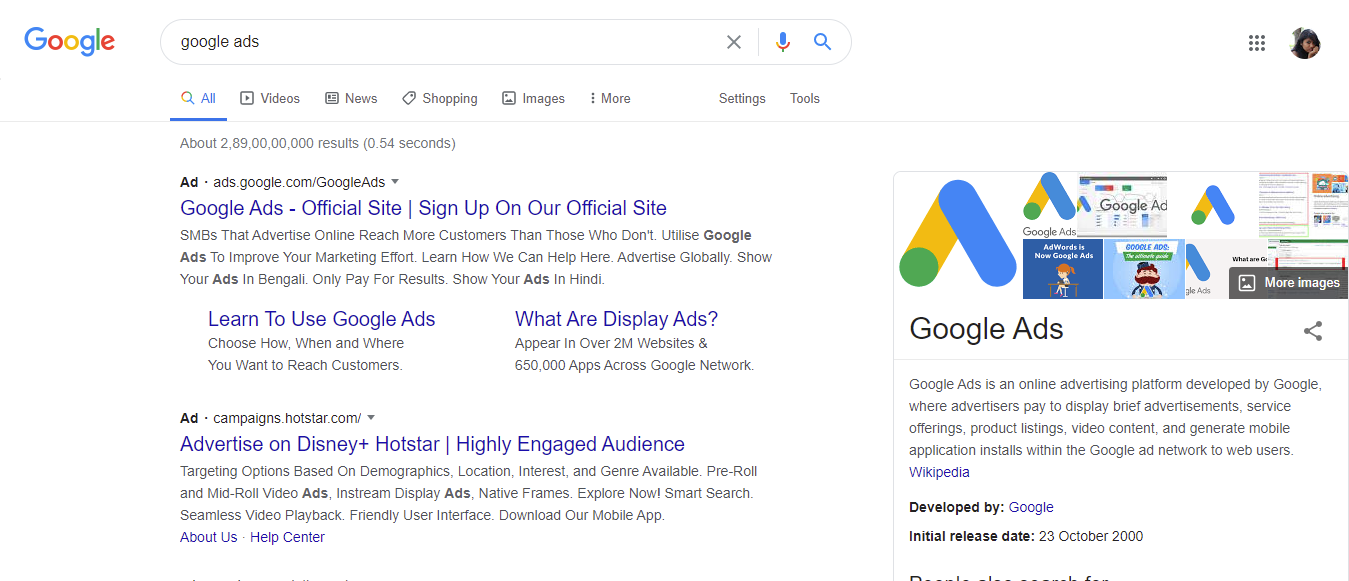
Task: Open the large Google Ads logo image
Action: click(957, 235)
